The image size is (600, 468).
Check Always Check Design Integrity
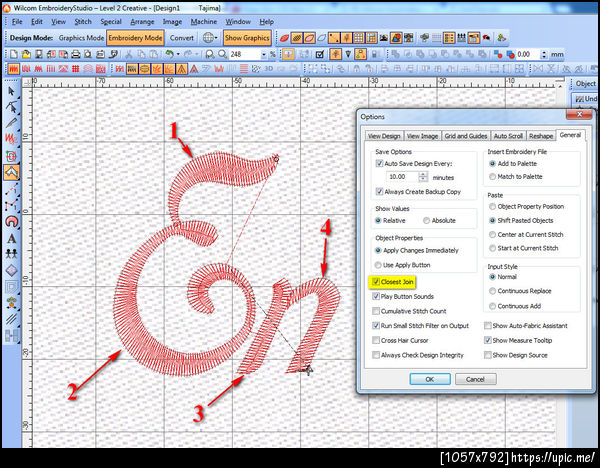[x=376, y=355]
